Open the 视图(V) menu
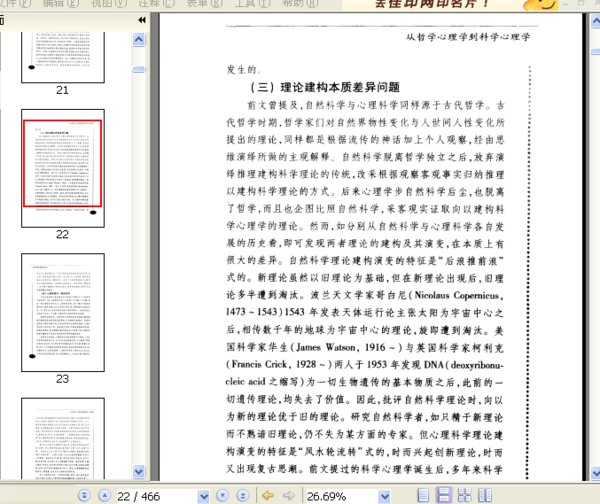Screen dimensions: 600x504 point(109,3)
